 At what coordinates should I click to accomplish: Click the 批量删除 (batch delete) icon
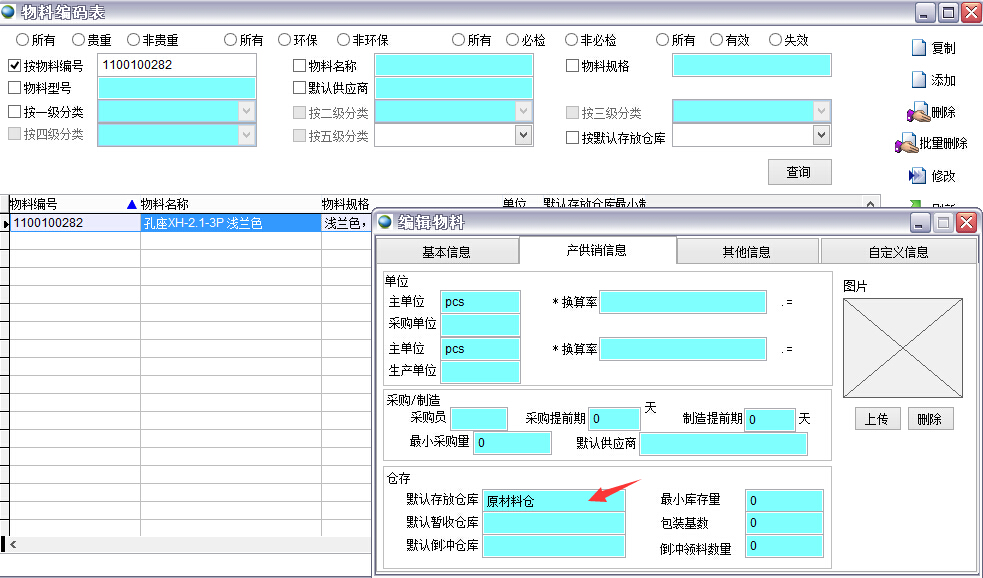click(x=907, y=144)
